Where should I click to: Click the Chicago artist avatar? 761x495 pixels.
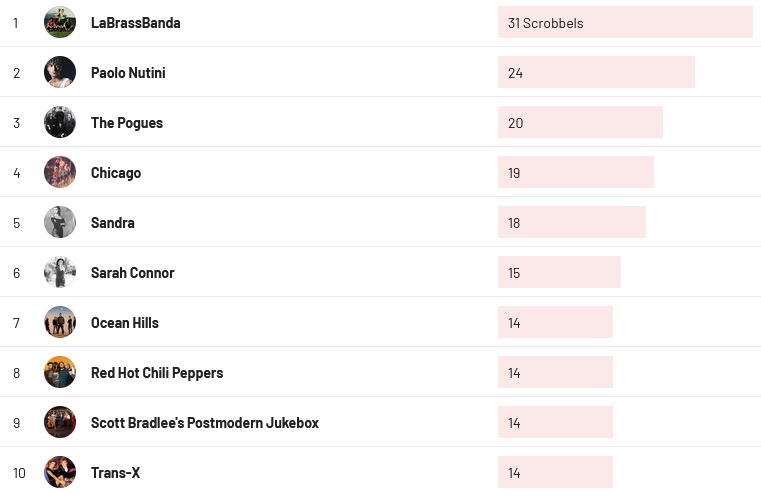(x=60, y=172)
